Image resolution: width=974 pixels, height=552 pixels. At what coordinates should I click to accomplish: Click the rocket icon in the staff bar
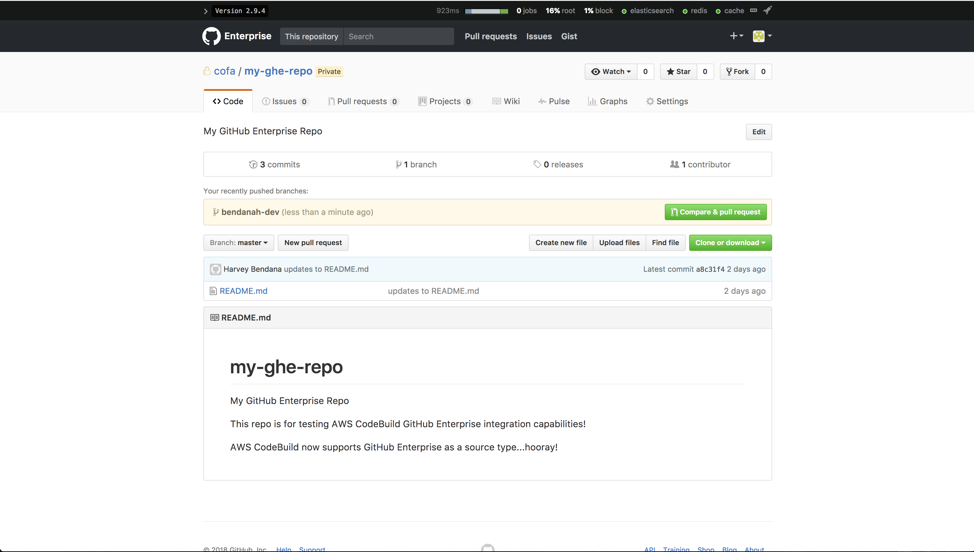(768, 10)
